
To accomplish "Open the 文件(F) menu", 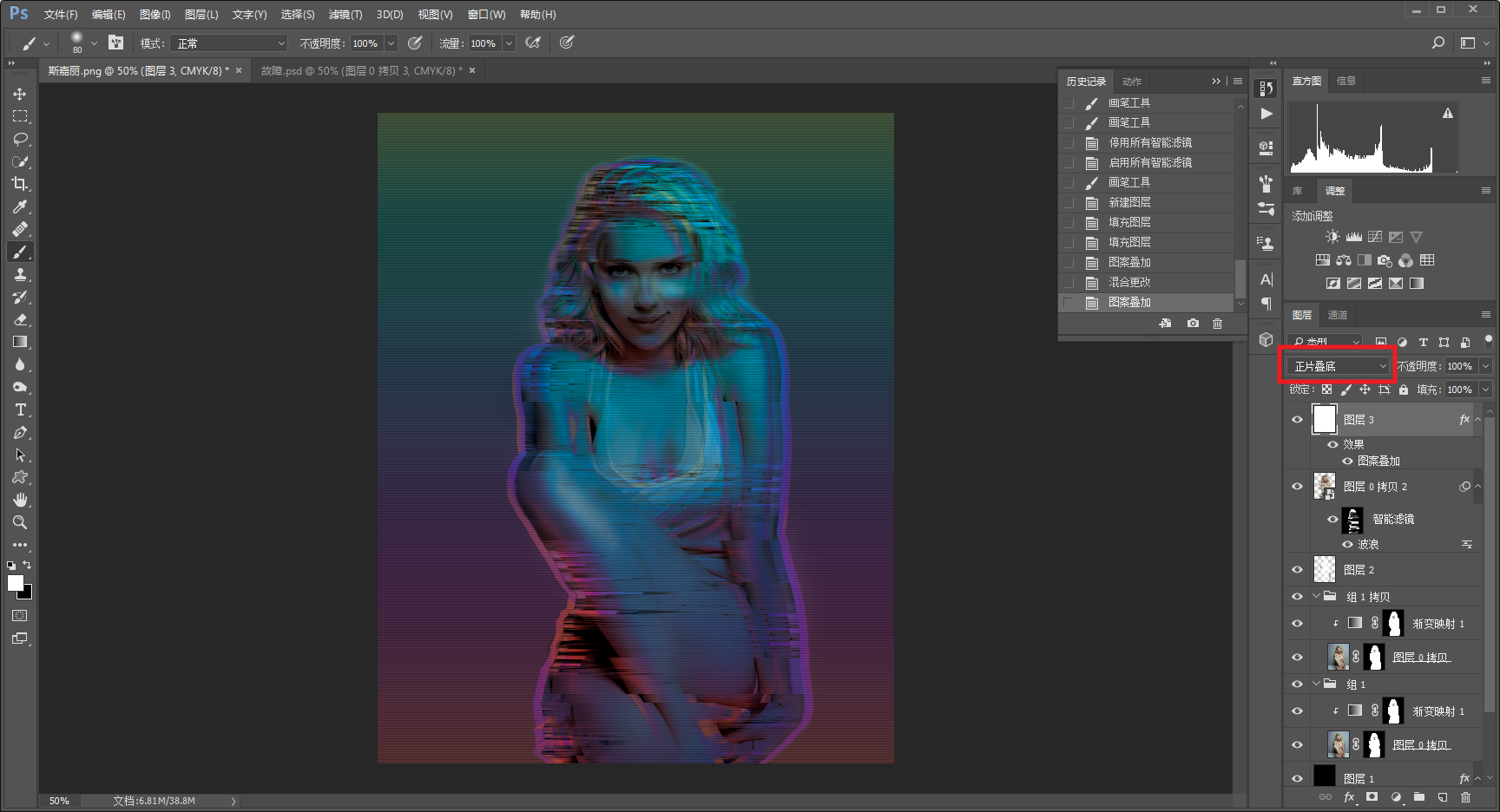I will point(61,15).
